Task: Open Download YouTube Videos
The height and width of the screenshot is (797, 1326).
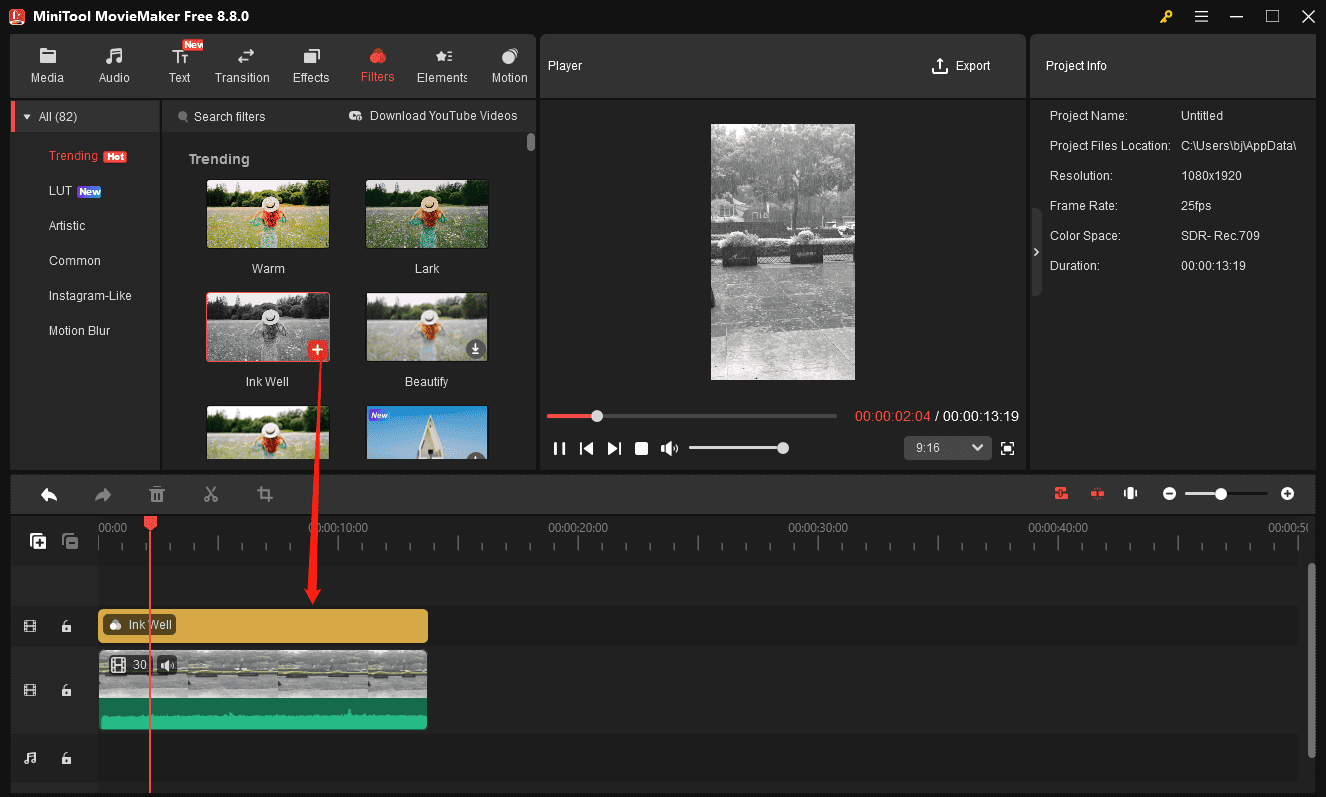Action: [433, 116]
